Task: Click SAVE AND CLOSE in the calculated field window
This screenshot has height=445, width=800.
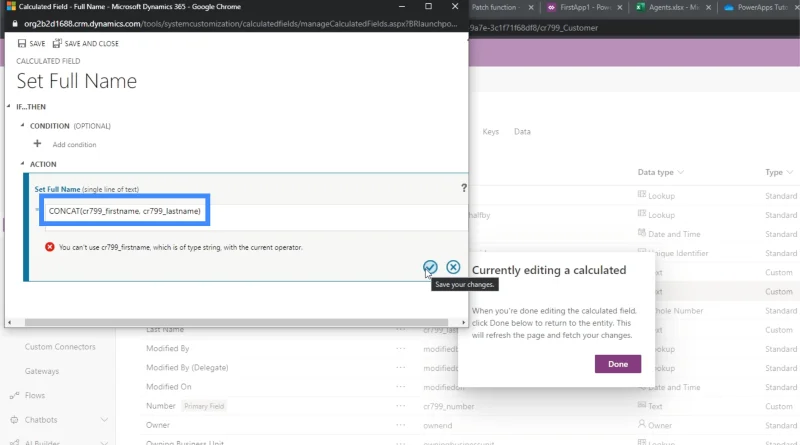Action: (86, 43)
